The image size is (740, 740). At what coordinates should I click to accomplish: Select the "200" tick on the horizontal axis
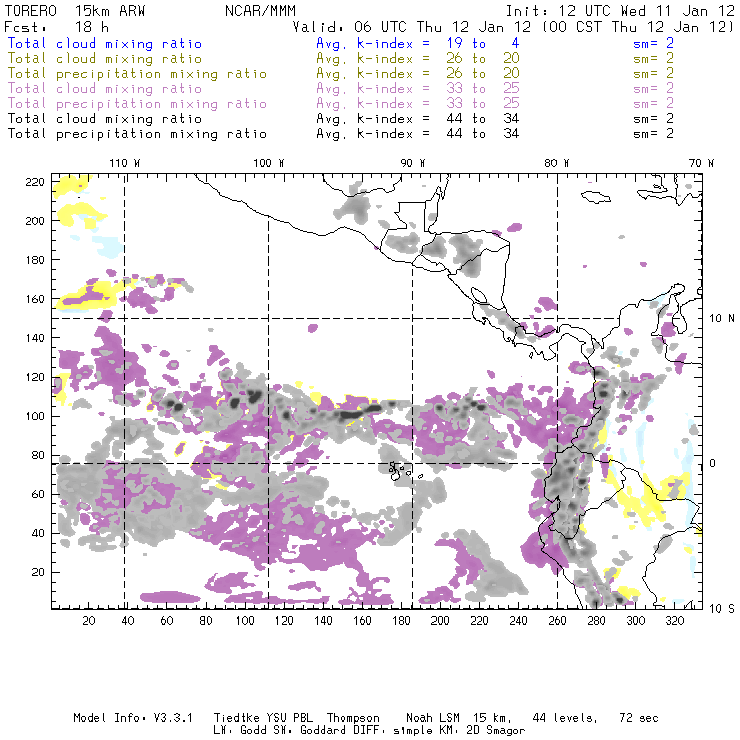click(x=440, y=620)
